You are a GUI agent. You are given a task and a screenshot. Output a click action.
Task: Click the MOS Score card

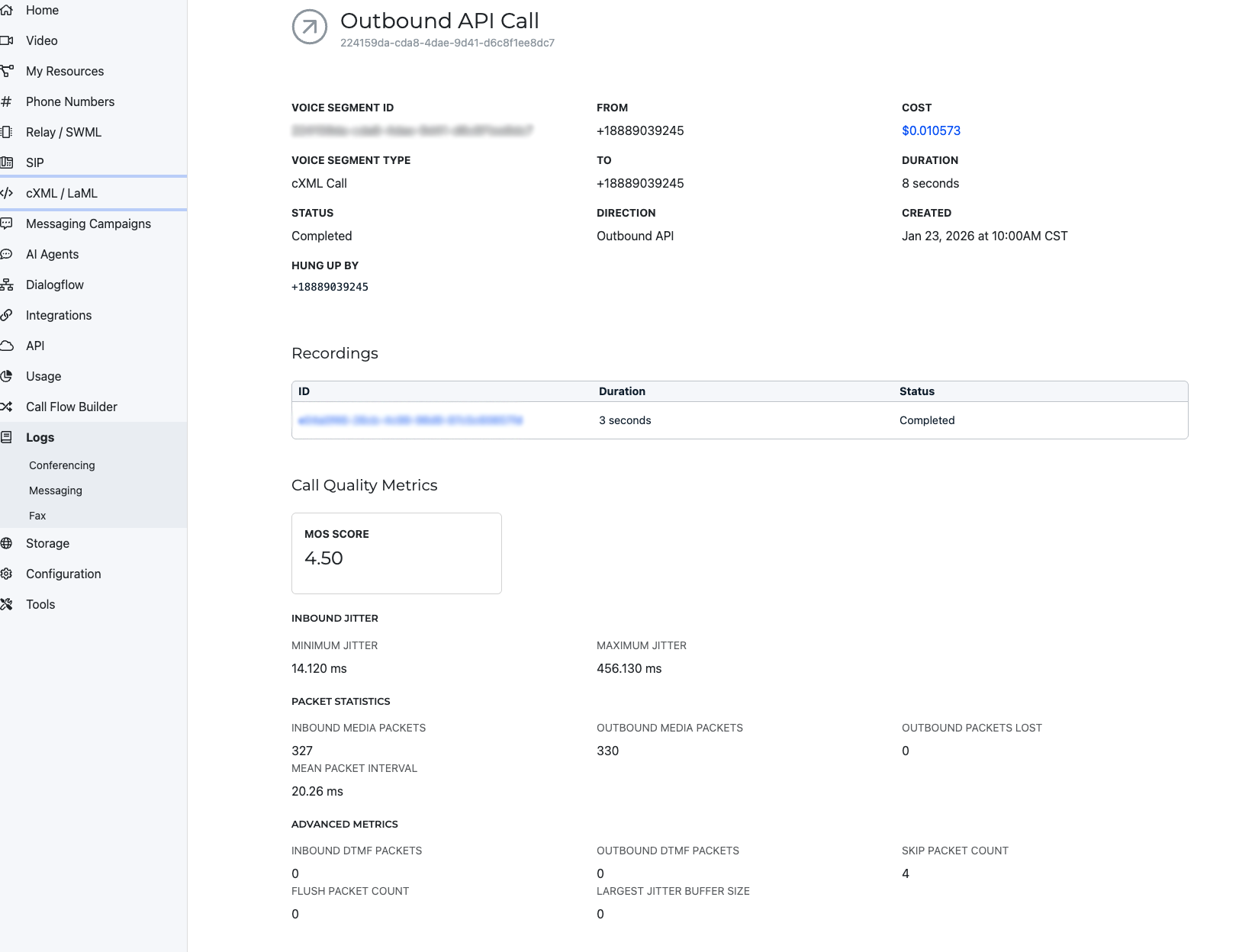coord(397,553)
